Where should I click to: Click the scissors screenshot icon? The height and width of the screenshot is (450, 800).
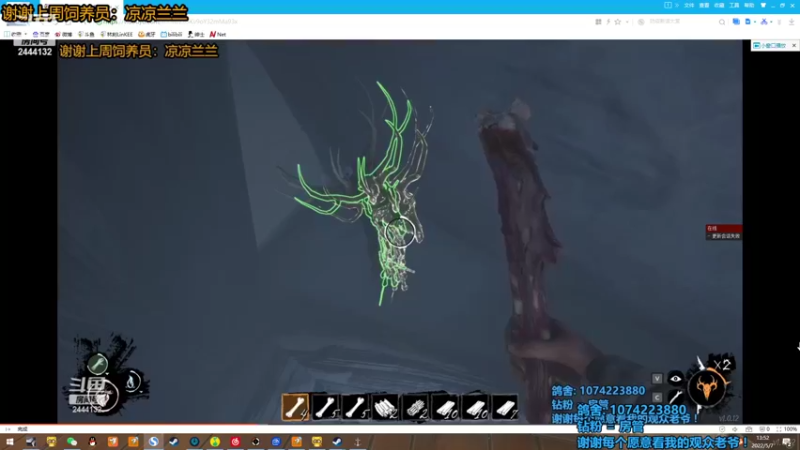(764, 22)
